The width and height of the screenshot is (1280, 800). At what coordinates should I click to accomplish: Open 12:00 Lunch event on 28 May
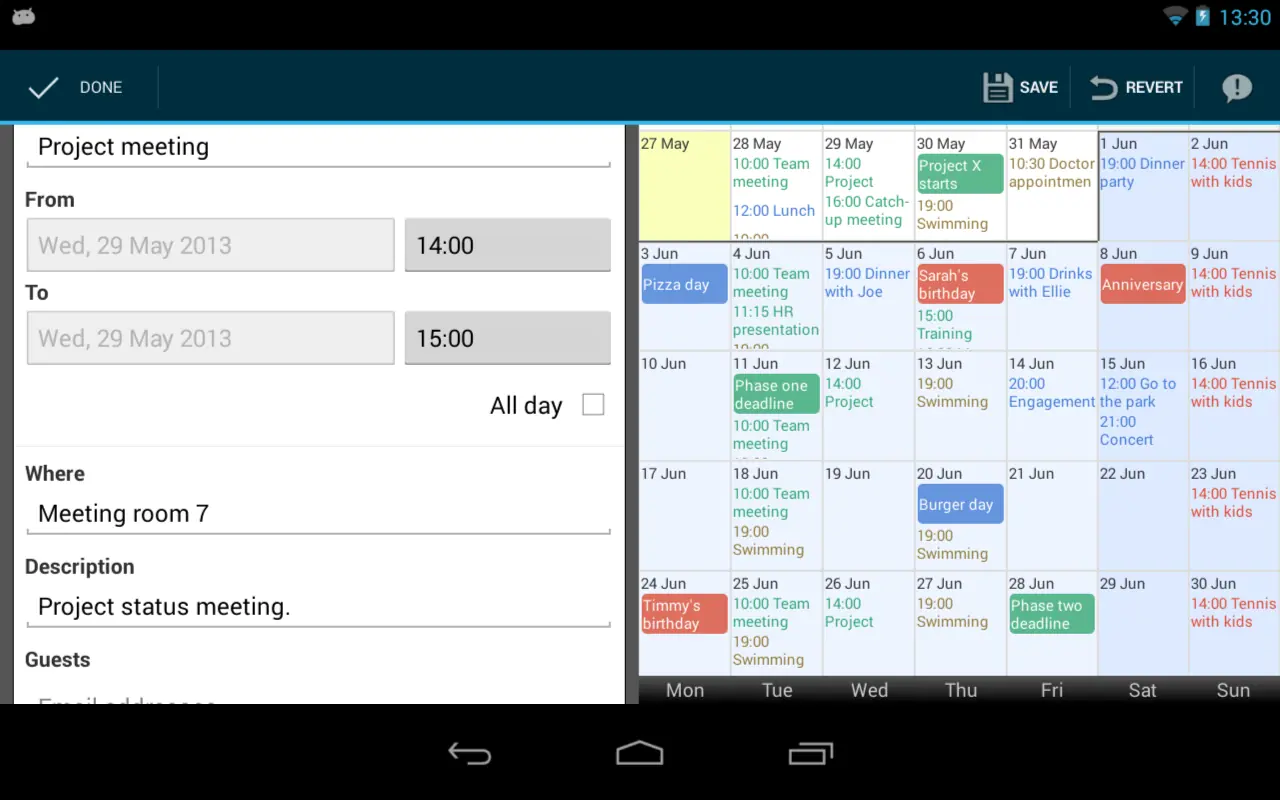tap(774, 211)
